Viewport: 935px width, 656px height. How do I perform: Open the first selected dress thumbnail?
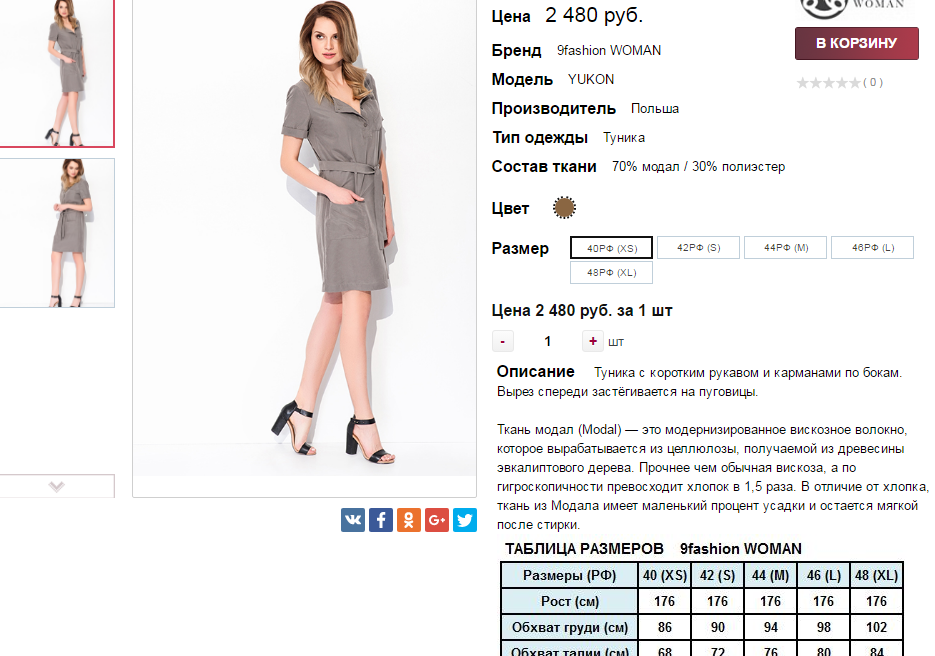click(57, 73)
